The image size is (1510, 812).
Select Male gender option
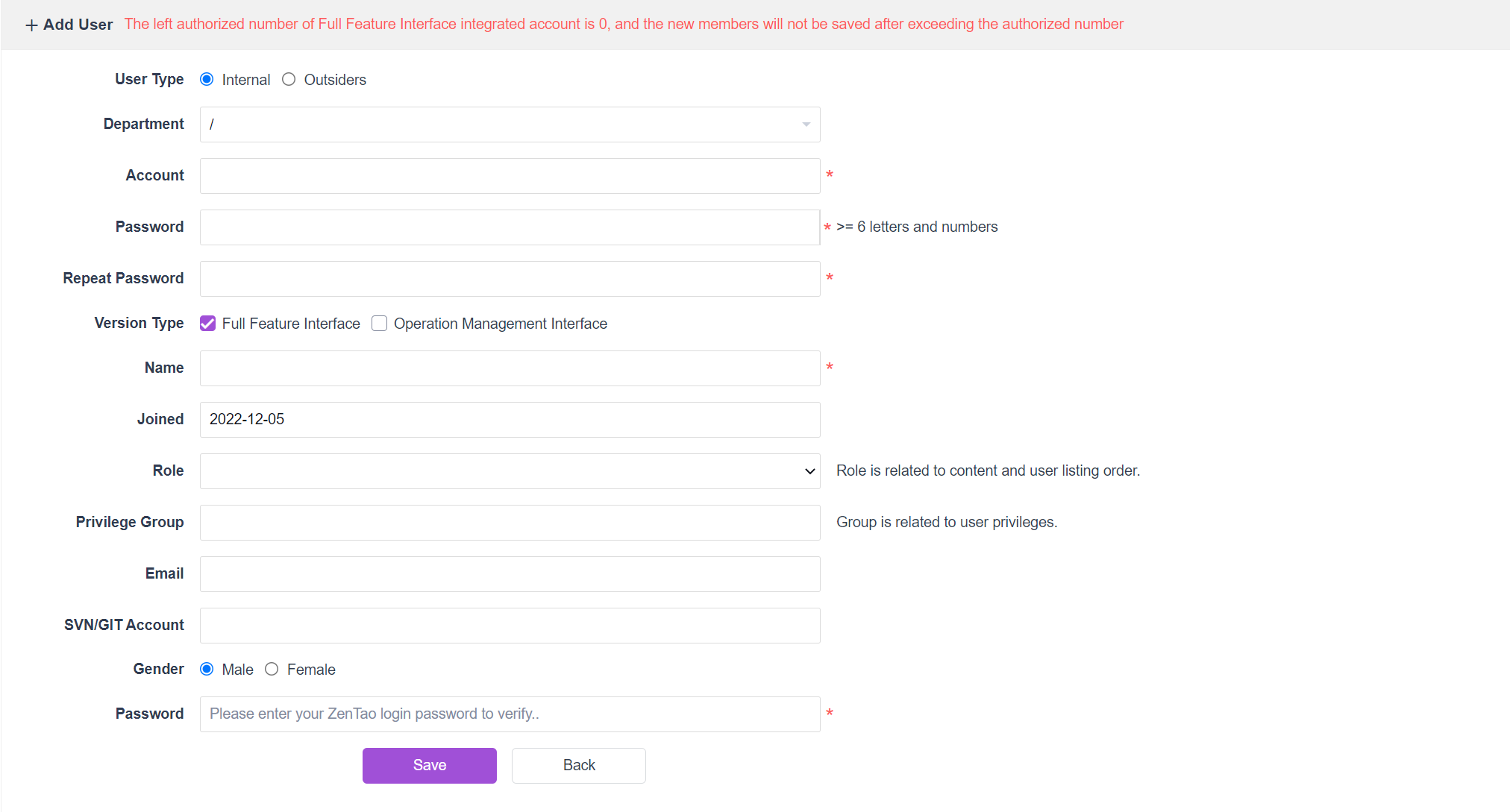click(x=207, y=670)
